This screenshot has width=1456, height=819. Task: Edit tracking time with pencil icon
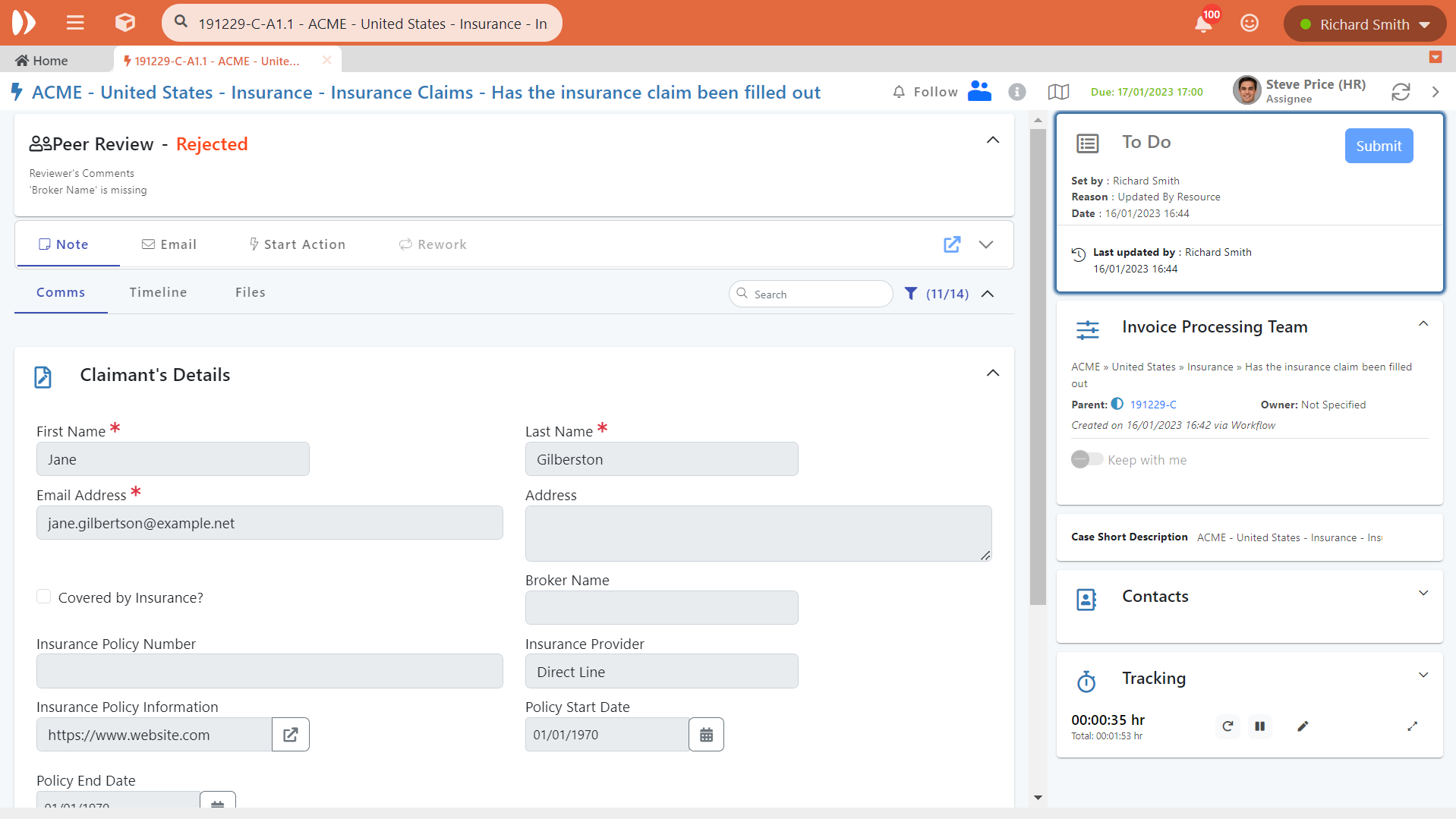pyautogui.click(x=1303, y=726)
